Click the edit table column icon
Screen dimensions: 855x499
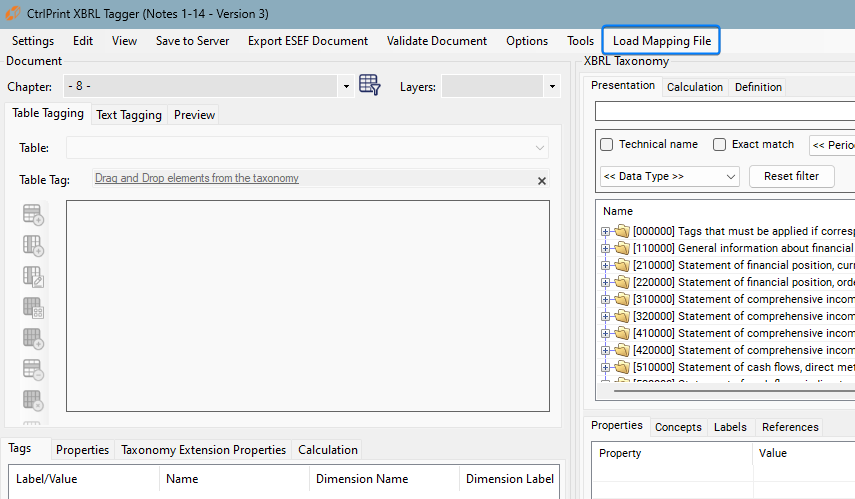[33, 276]
